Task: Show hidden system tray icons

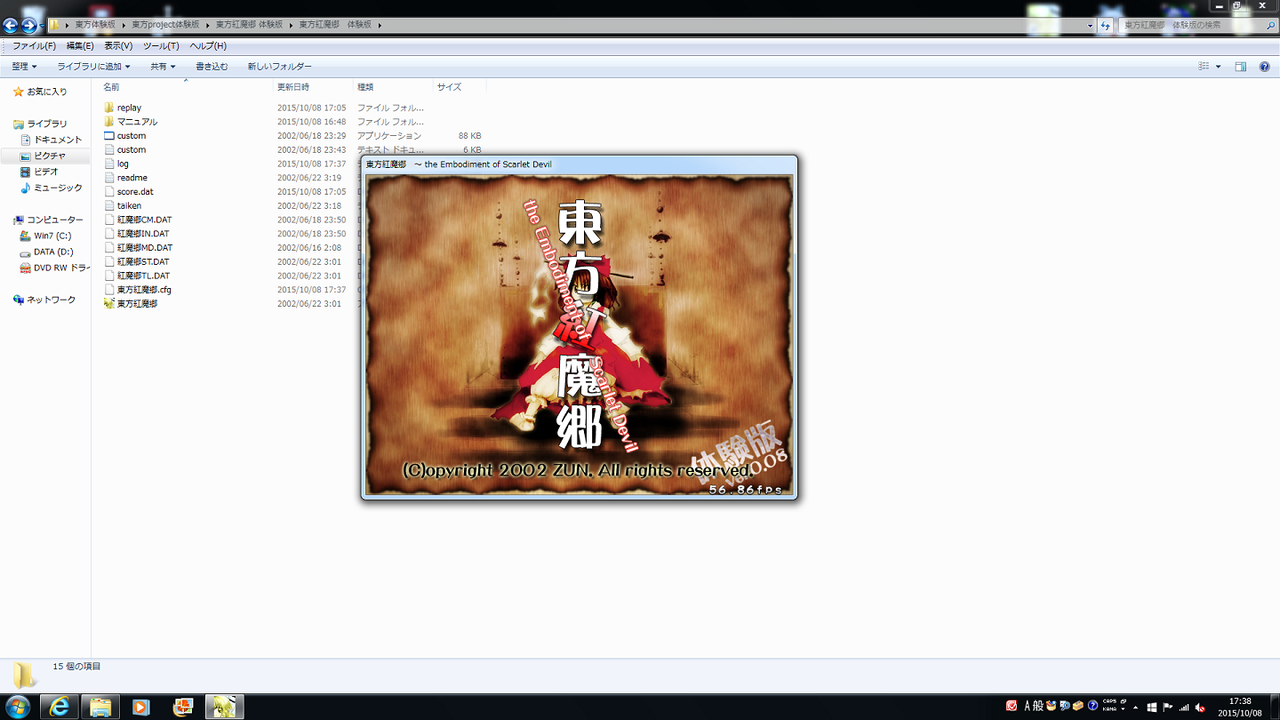Action: [1137, 707]
